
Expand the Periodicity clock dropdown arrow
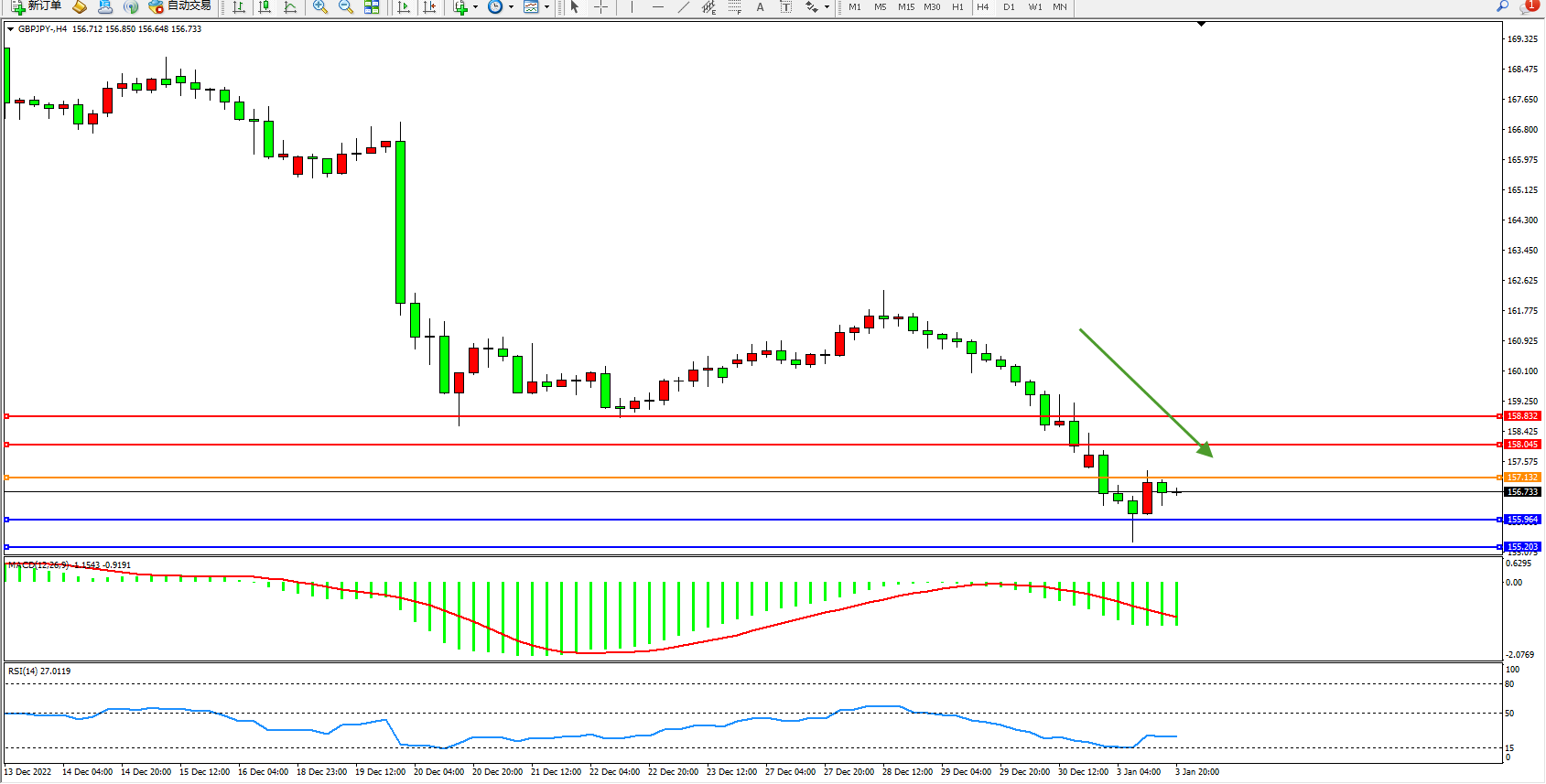(511, 7)
